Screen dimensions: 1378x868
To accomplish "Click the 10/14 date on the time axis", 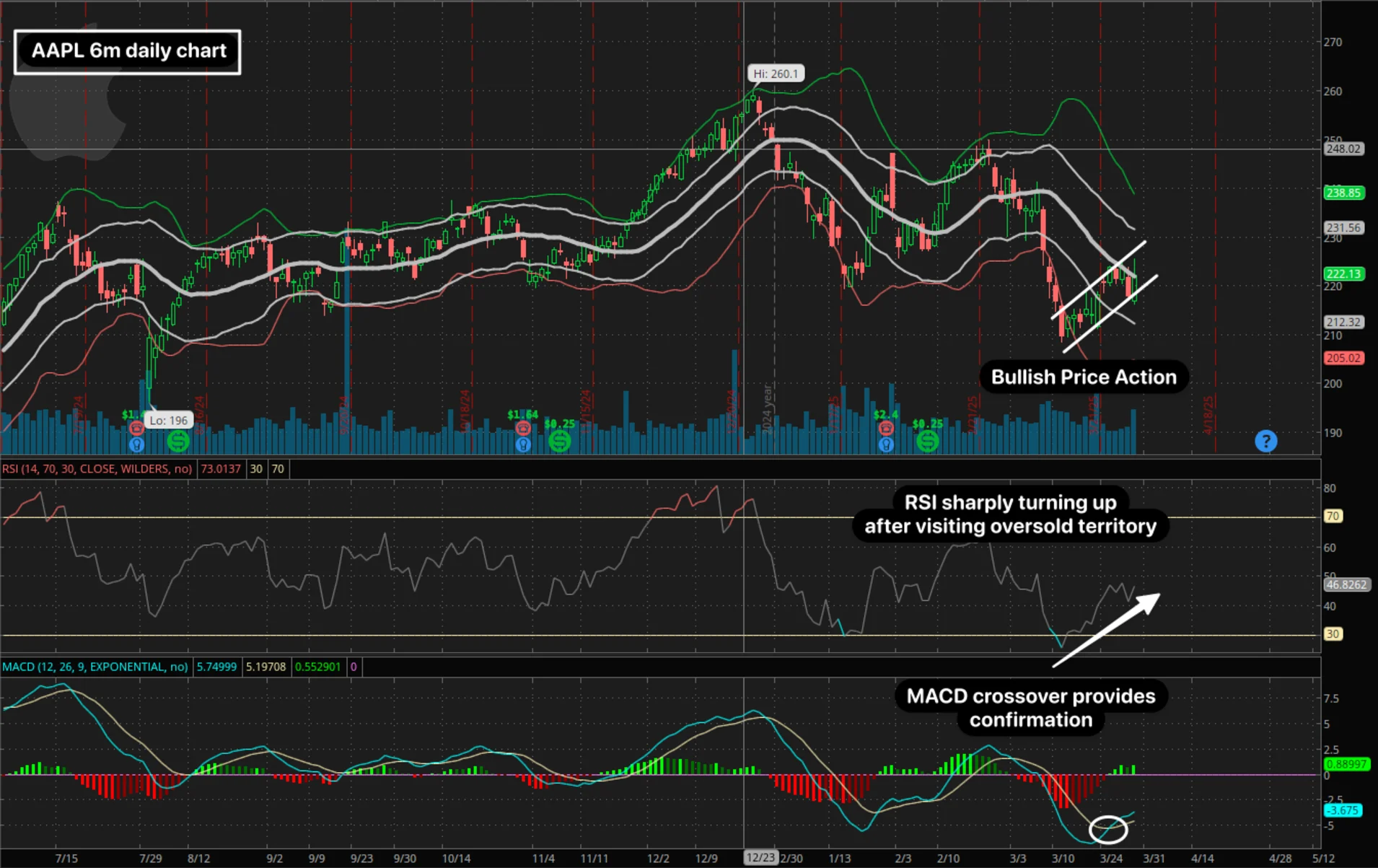I will pyautogui.click(x=456, y=858).
